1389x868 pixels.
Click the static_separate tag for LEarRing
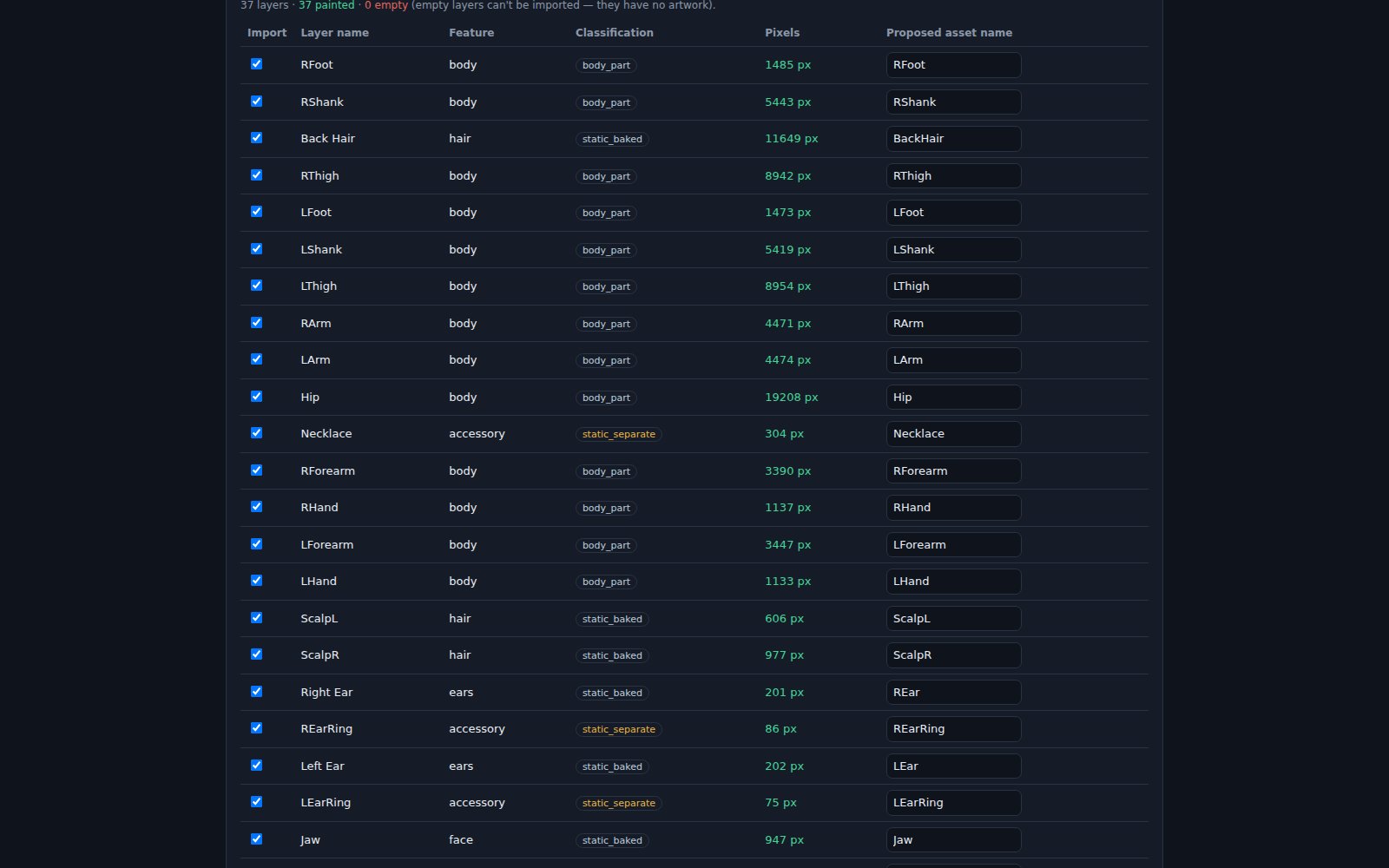point(618,803)
